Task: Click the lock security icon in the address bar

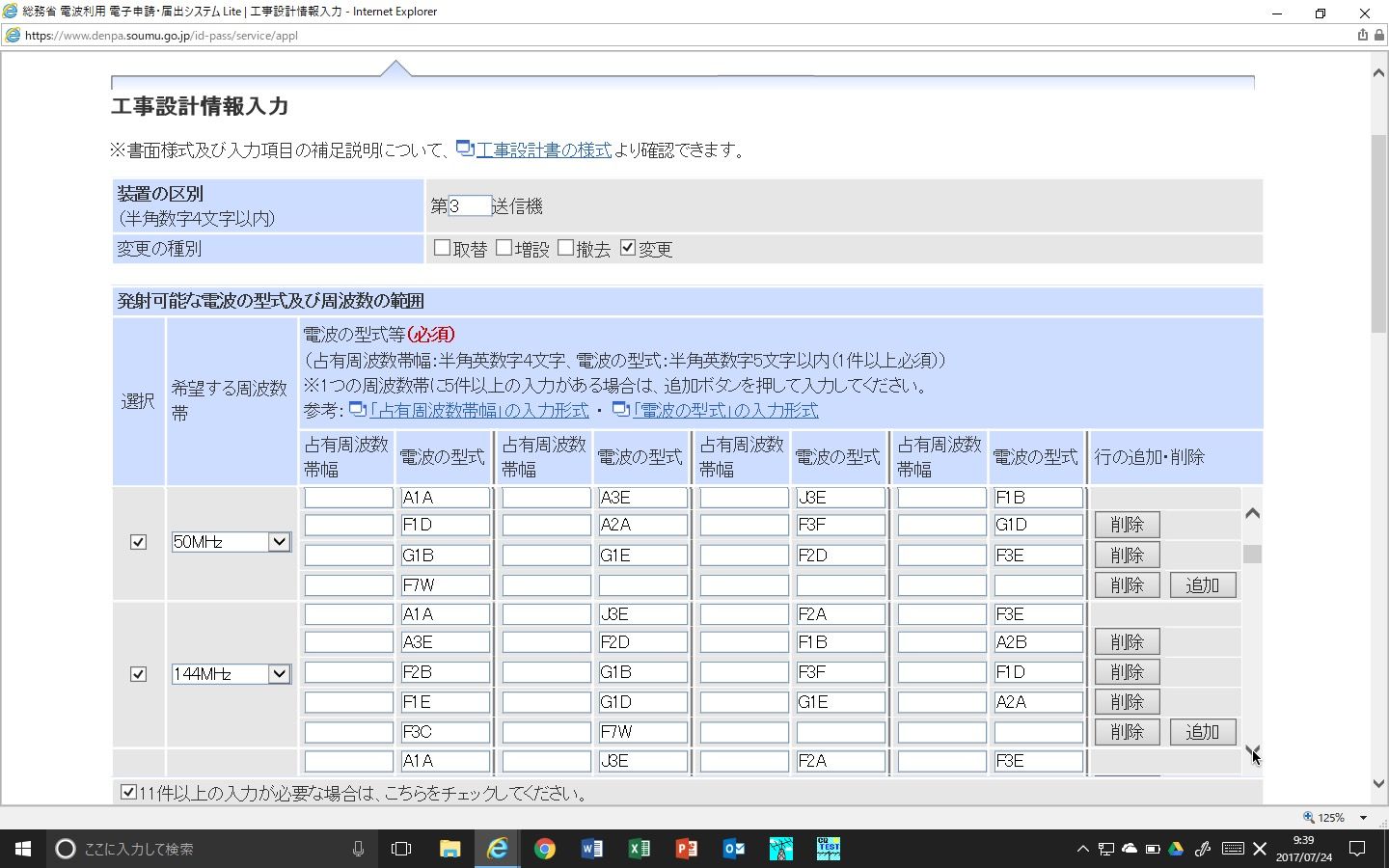Action: [1379, 35]
